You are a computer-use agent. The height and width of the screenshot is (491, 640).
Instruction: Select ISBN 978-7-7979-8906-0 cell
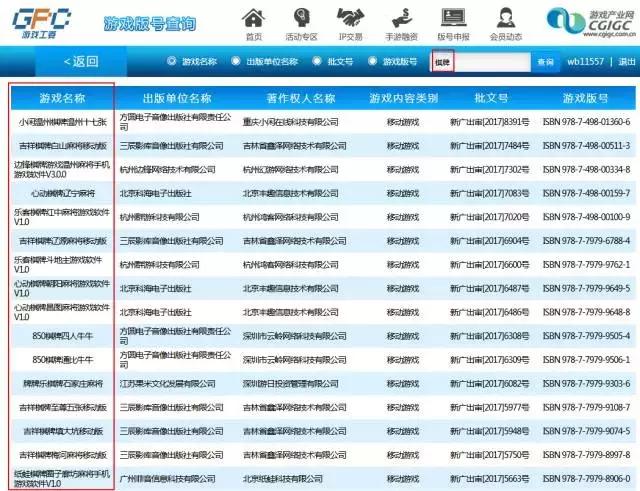pyautogui.click(x=586, y=478)
